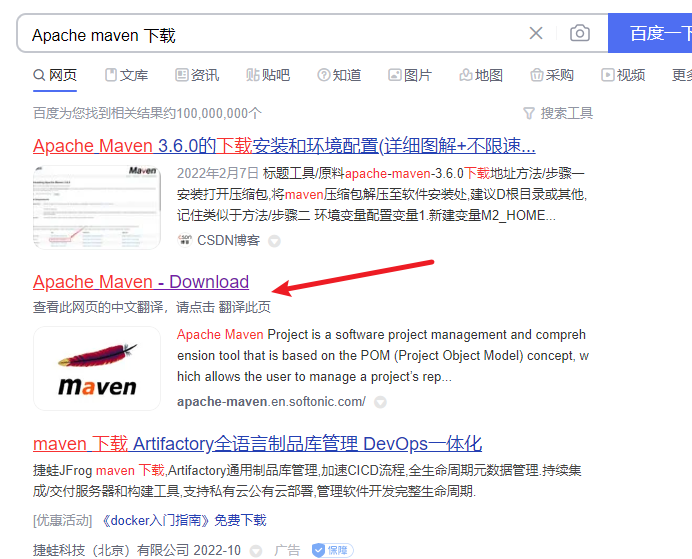Image resolution: width=692 pixels, height=559 pixels.
Task: Switch to the 文库 tab
Action: click(126, 75)
